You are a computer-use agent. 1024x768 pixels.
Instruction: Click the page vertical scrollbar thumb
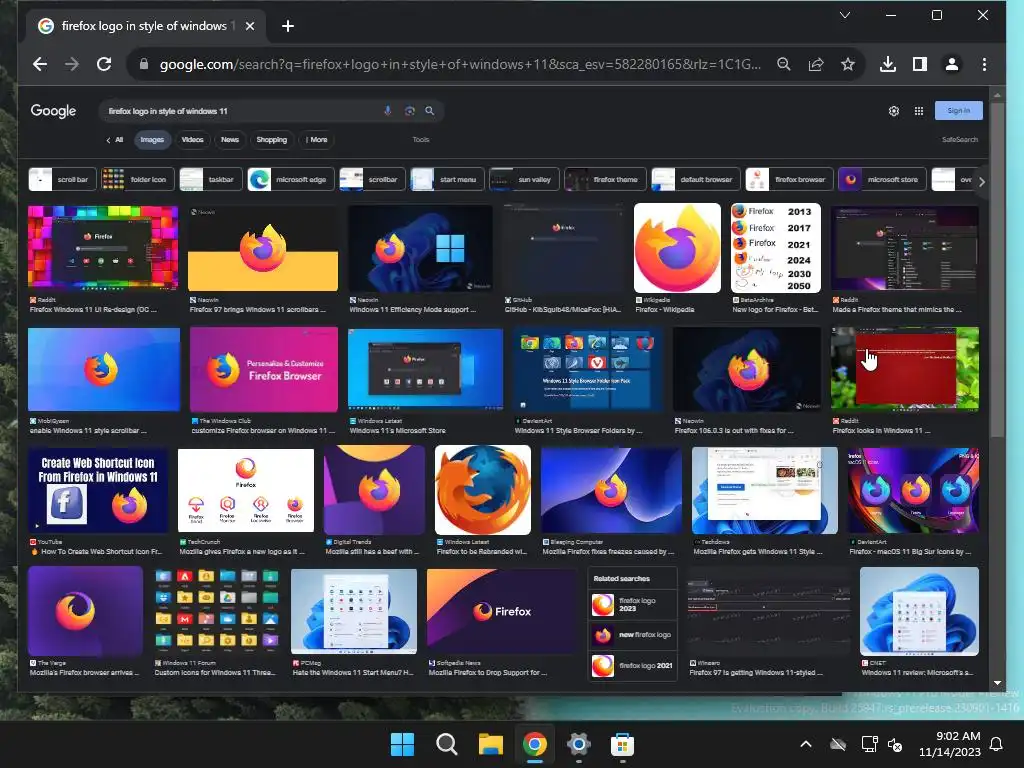pos(997,268)
